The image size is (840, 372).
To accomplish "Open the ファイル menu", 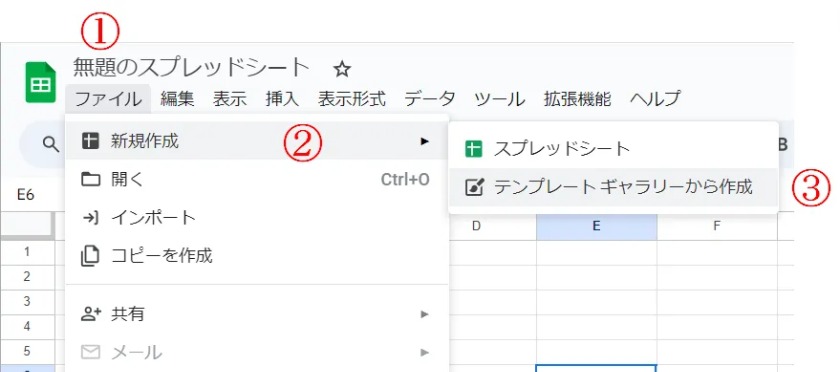I will point(108,99).
